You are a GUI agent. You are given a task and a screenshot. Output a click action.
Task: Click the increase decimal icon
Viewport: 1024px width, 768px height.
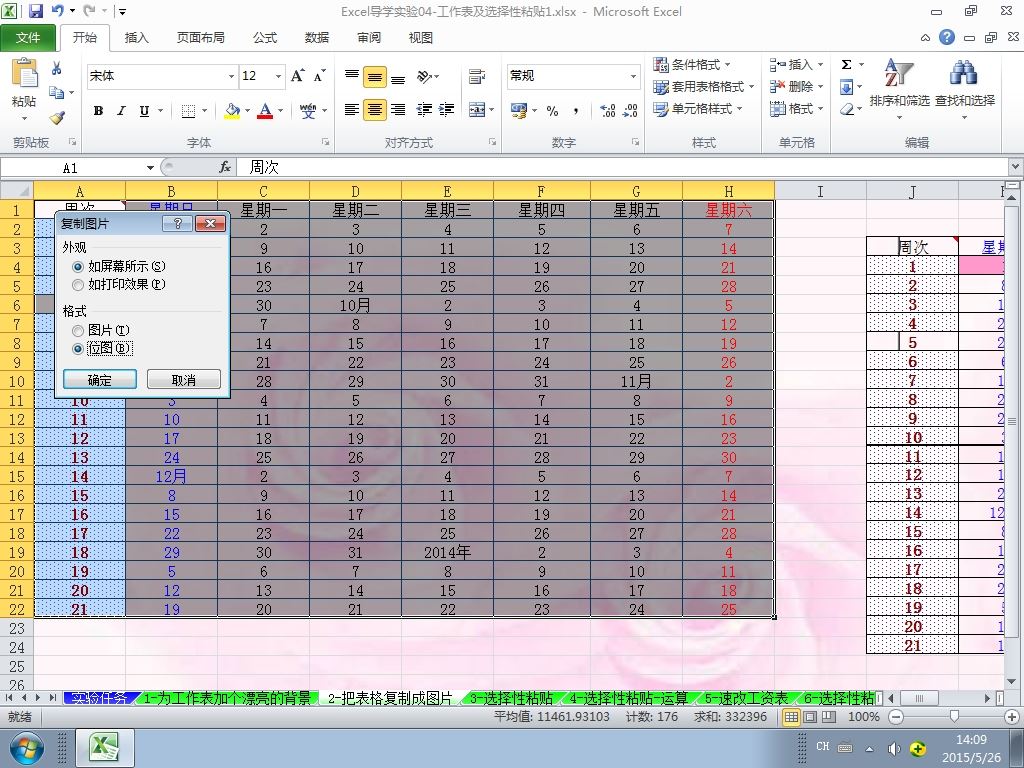pos(607,110)
